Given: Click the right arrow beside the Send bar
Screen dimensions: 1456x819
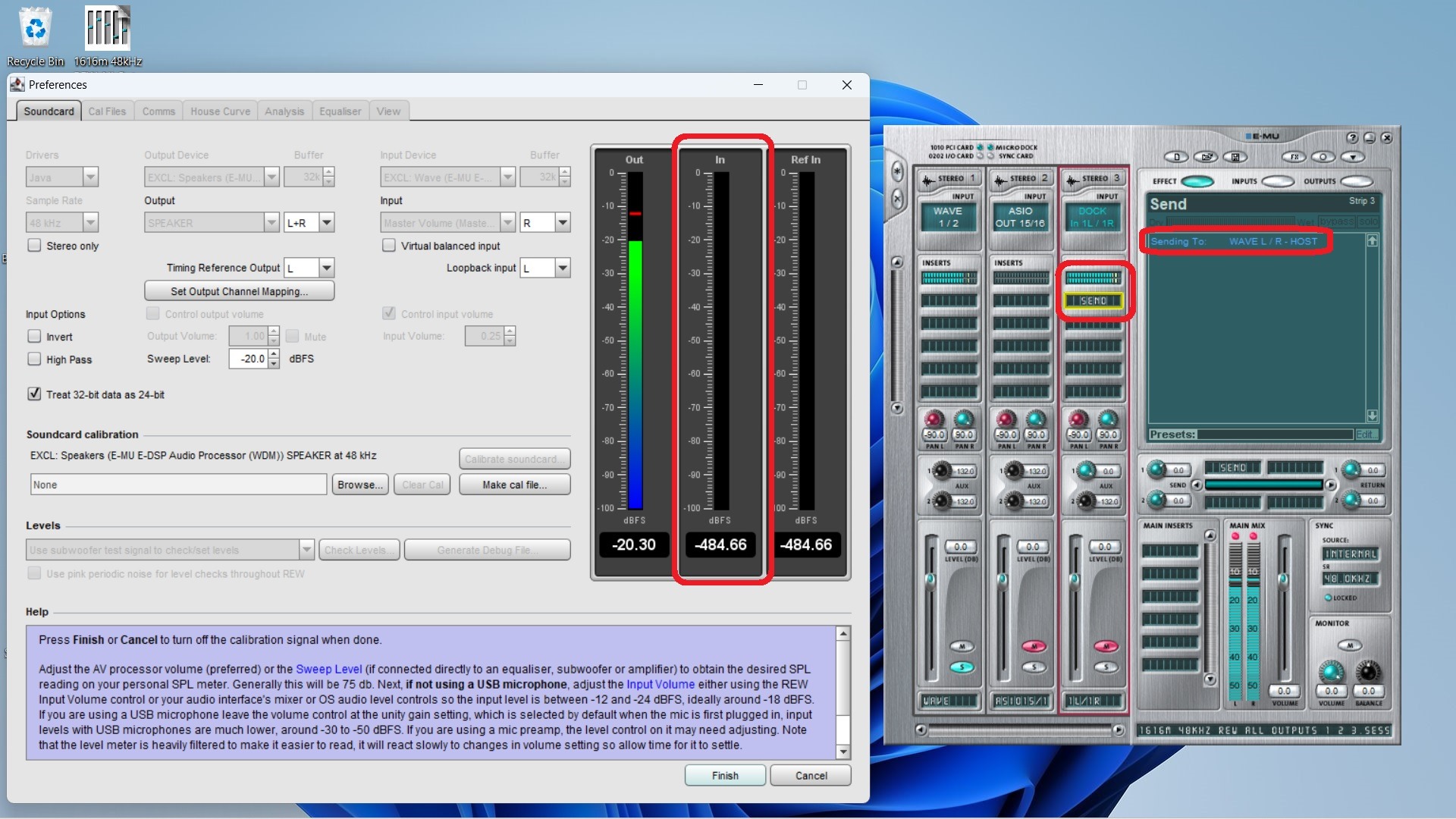Looking at the screenshot, I should click(x=1330, y=485).
